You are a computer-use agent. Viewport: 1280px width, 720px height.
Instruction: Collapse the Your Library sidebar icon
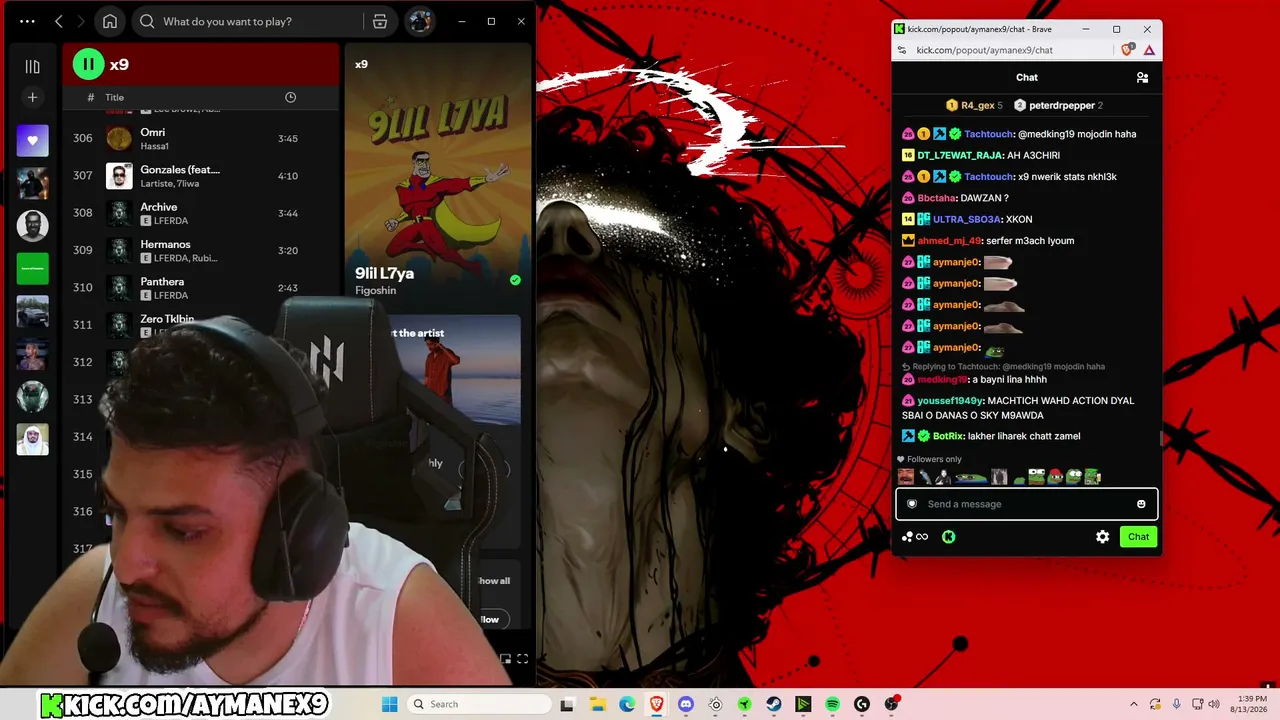(32, 66)
